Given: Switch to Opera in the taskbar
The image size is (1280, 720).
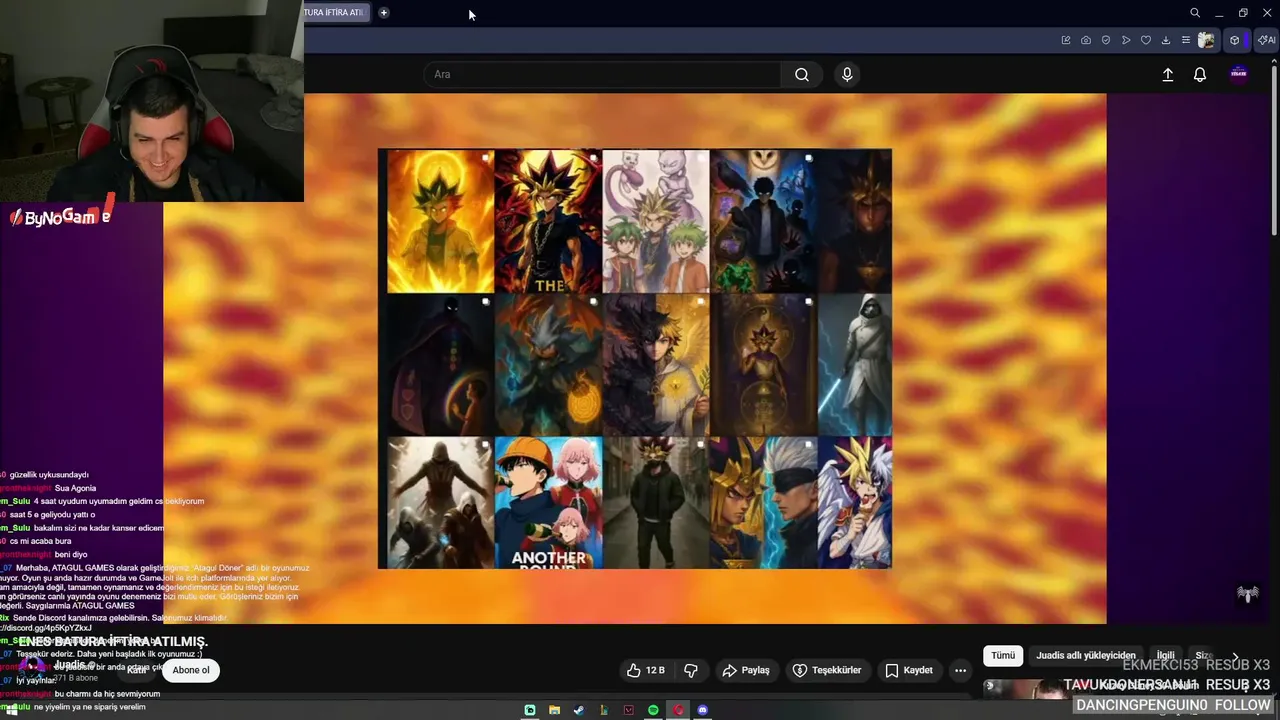Looking at the screenshot, I should tap(678, 710).
